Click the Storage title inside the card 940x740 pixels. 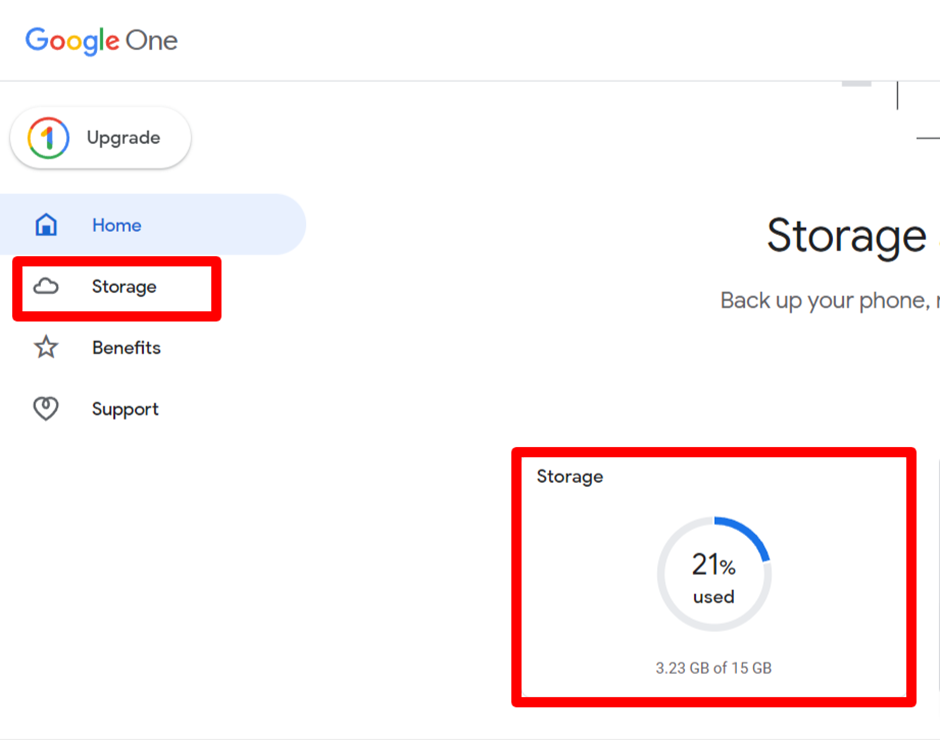570,477
